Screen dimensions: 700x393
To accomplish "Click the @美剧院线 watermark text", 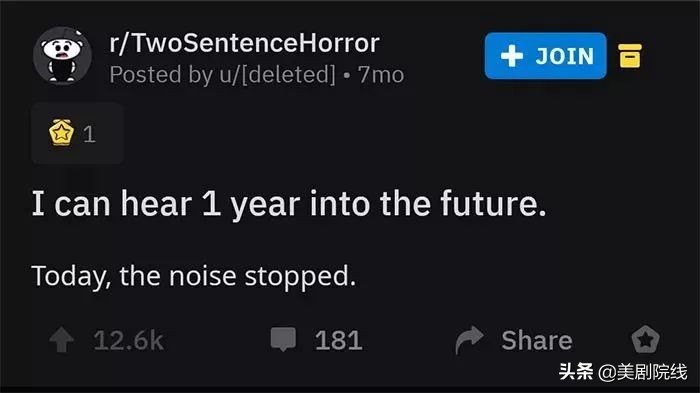I will [642, 372].
